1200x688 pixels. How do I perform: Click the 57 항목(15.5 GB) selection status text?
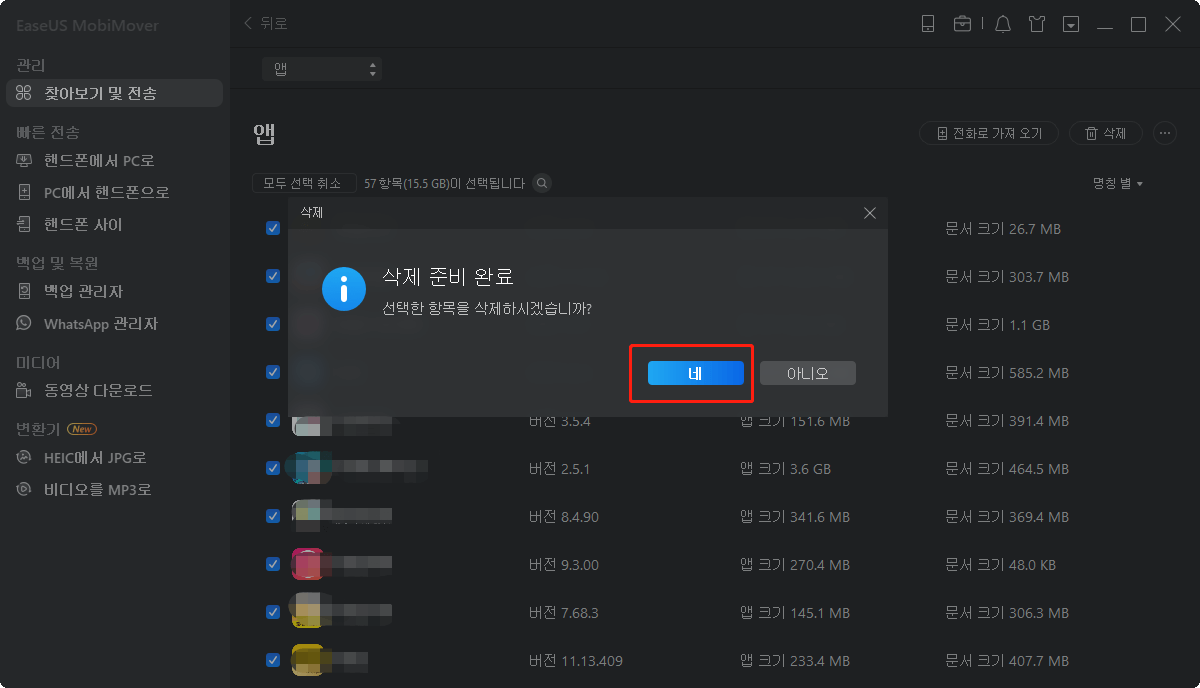click(444, 183)
